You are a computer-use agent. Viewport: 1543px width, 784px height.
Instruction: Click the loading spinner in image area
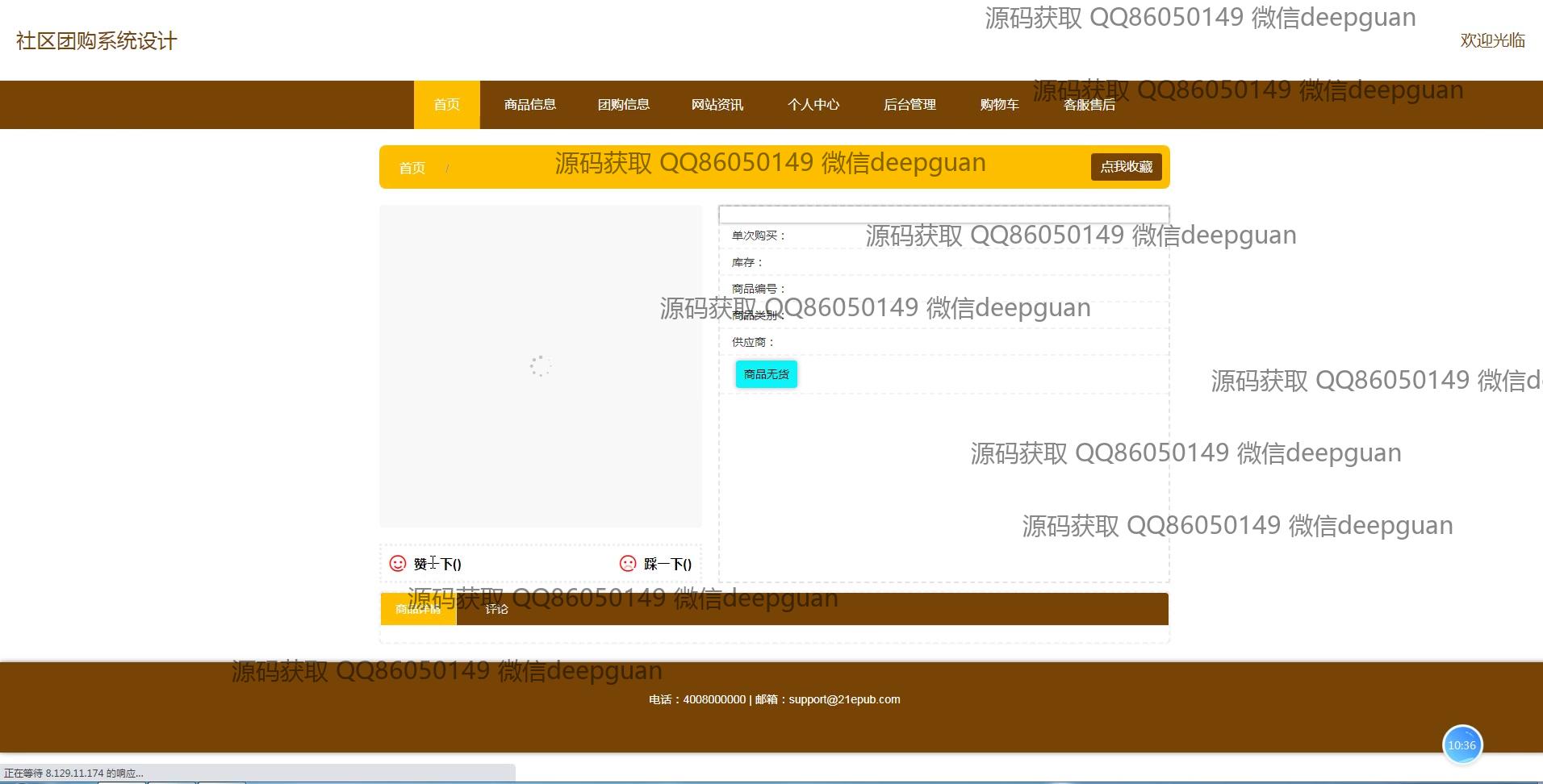tap(540, 366)
